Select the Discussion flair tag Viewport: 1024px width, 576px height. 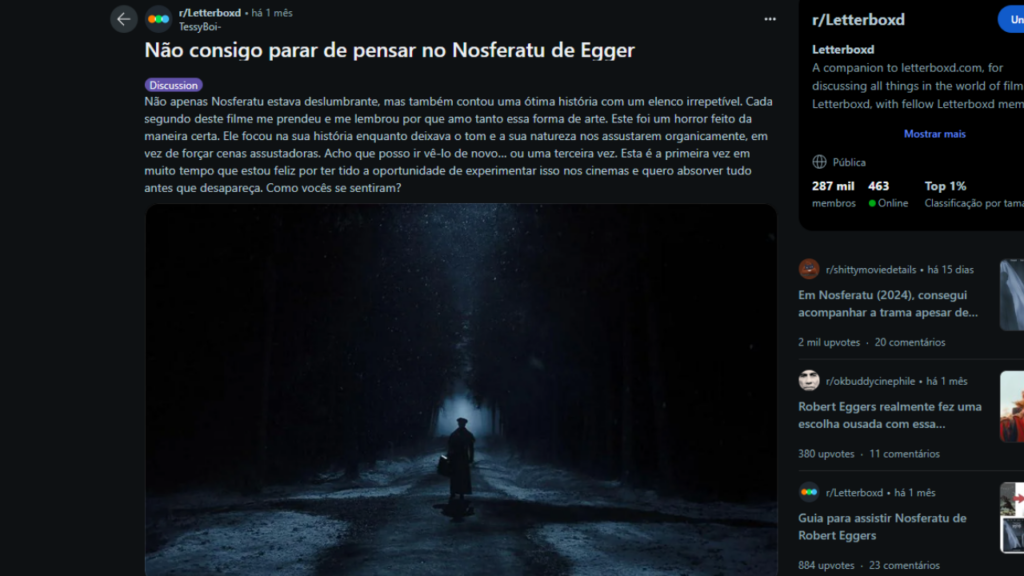(173, 85)
